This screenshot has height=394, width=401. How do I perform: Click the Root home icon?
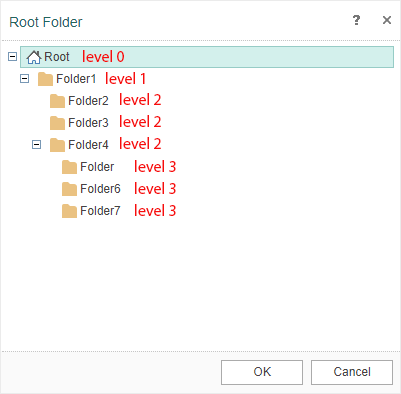click(34, 57)
